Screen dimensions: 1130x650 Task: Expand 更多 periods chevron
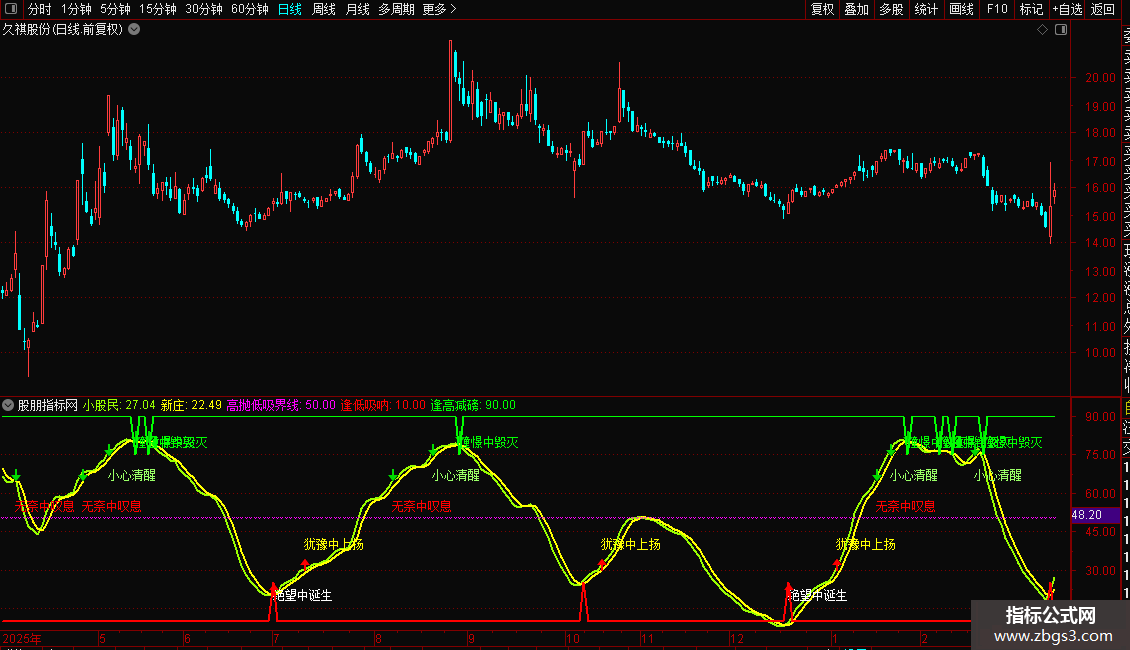point(439,9)
